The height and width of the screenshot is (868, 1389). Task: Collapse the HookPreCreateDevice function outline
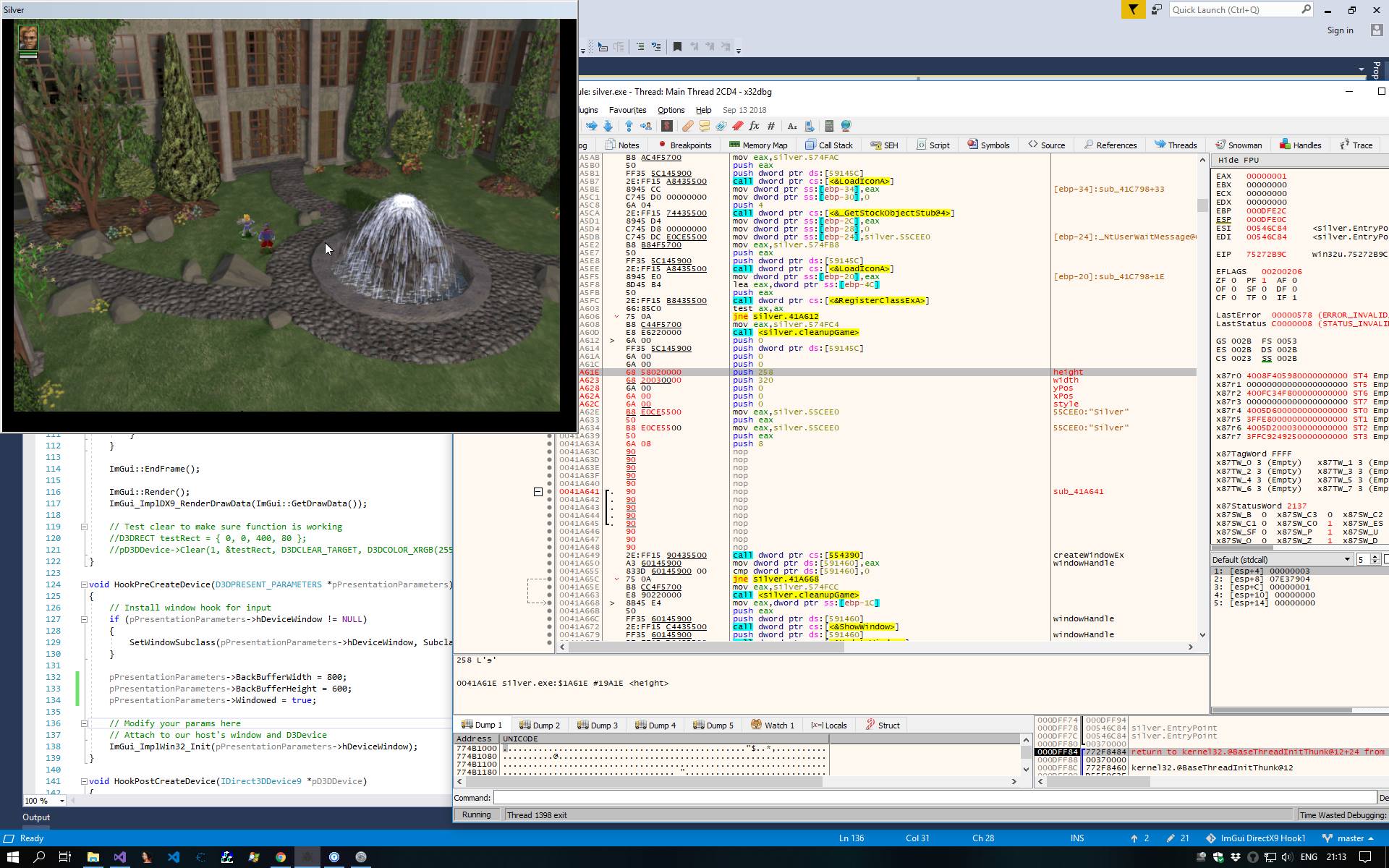(x=84, y=584)
